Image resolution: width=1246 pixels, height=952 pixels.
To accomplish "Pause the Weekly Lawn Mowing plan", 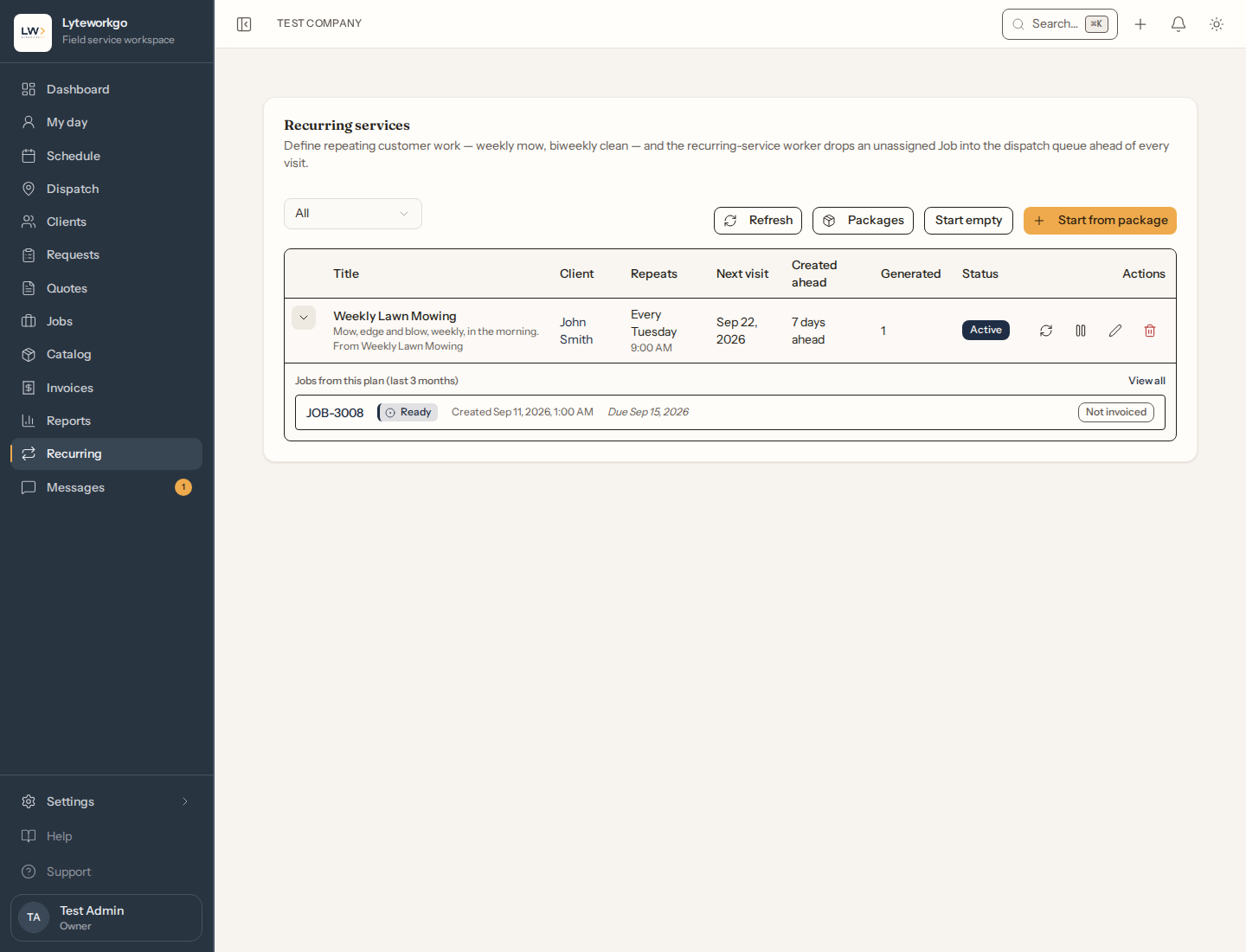I will 1081,331.
